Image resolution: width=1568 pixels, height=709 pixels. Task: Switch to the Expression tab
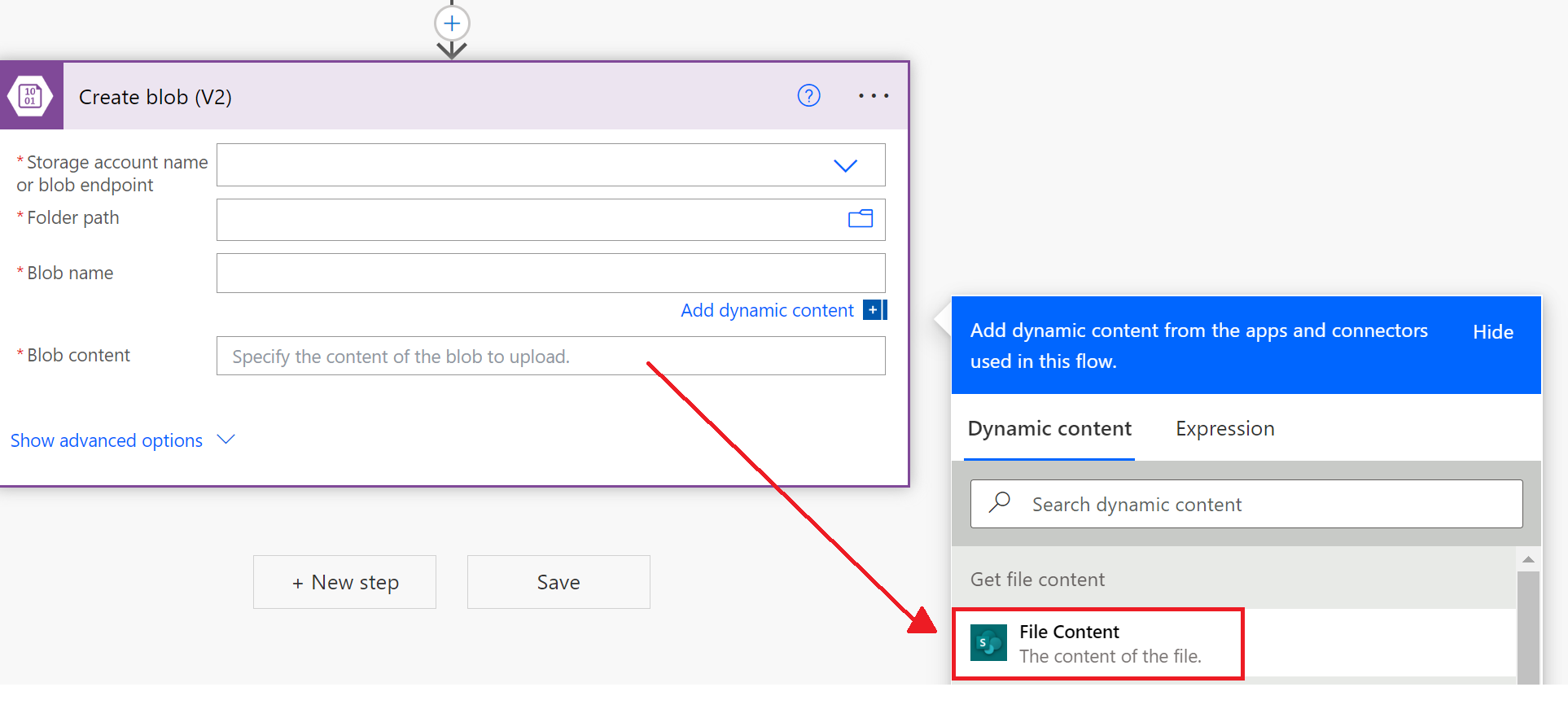click(x=1225, y=429)
